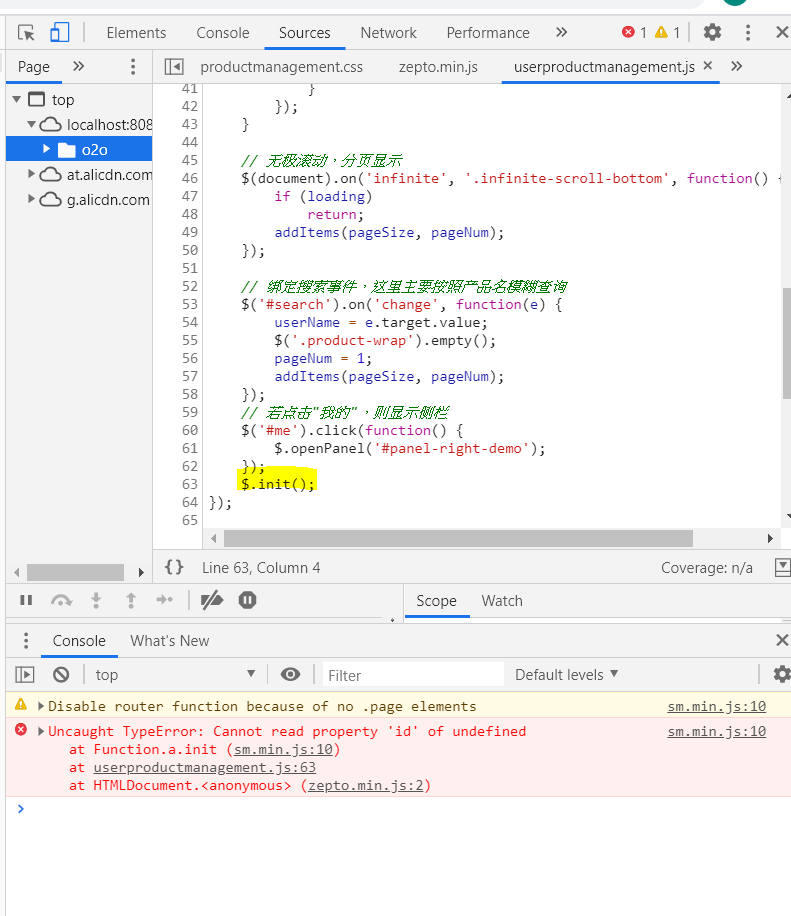Show more DevTools tabs chevron
The width and height of the screenshot is (791, 916).
[x=561, y=32]
